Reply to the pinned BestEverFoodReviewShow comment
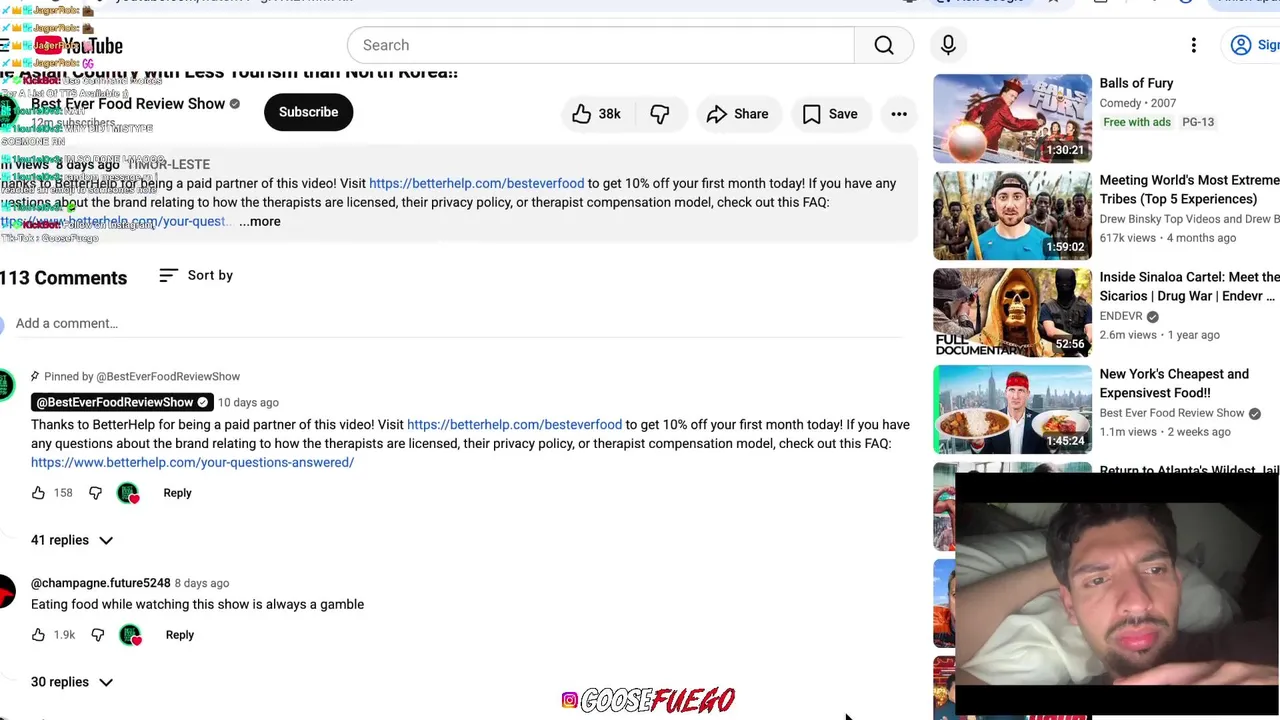The image size is (1280, 720). [177, 493]
